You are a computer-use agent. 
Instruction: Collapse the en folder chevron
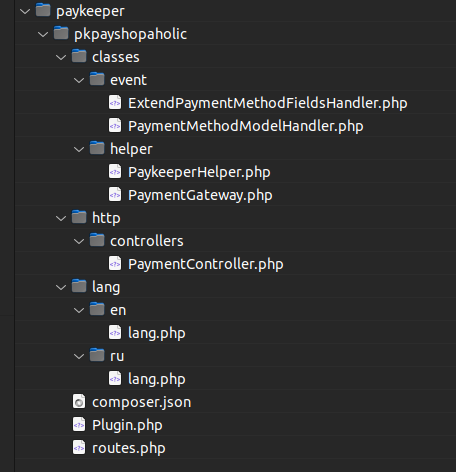pos(79,310)
